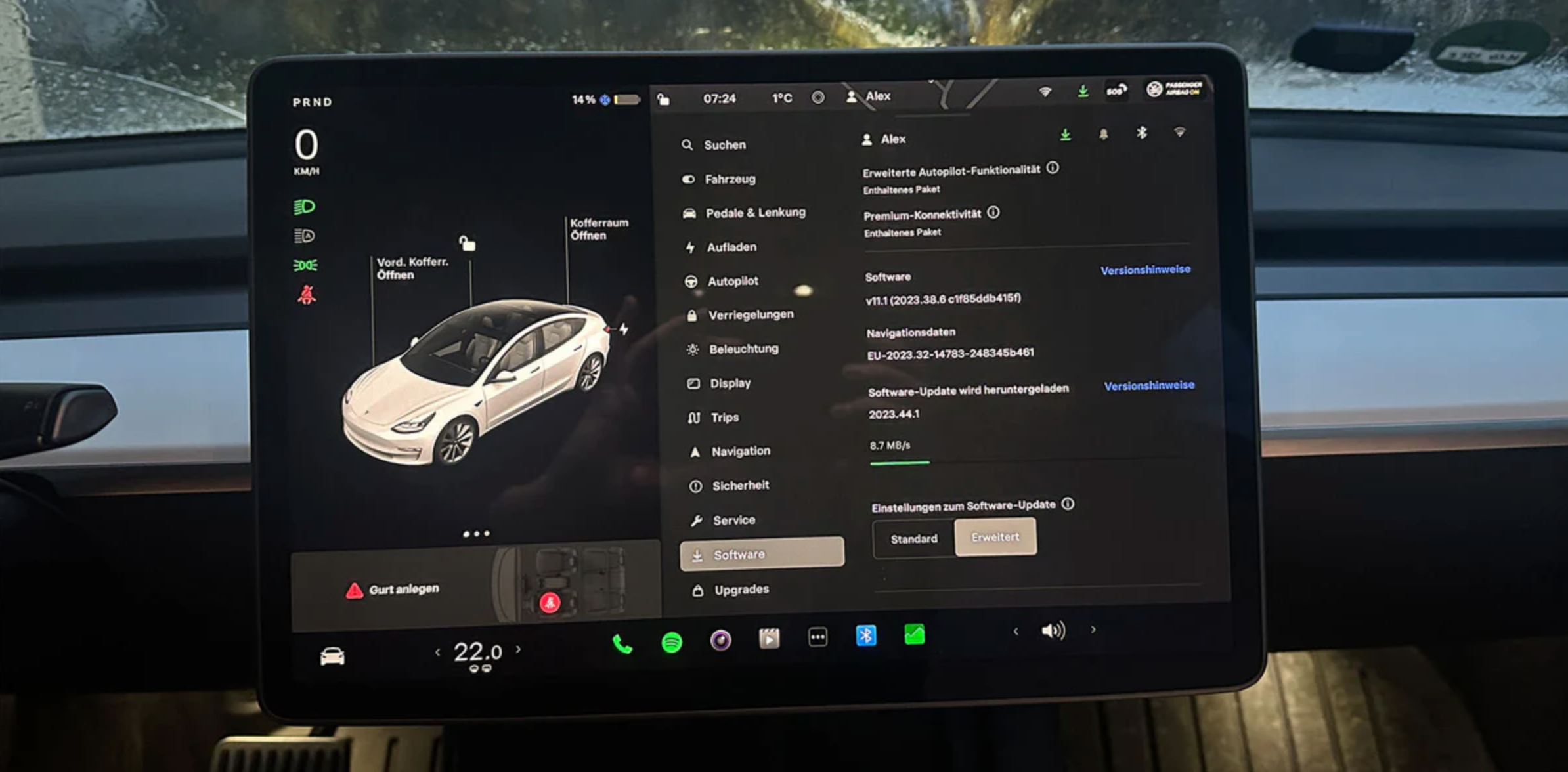Tap the 14 % battery indicator
The image size is (1568, 772).
605,100
